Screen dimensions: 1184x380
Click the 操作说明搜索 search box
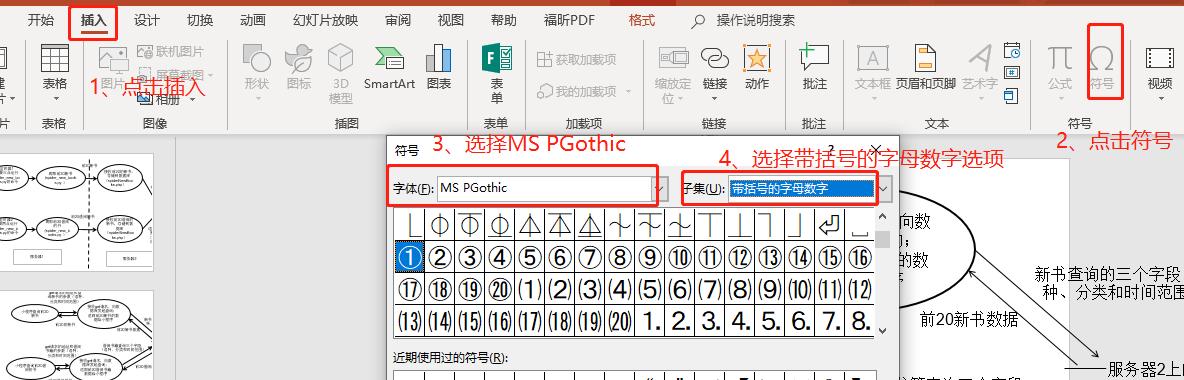click(755, 21)
